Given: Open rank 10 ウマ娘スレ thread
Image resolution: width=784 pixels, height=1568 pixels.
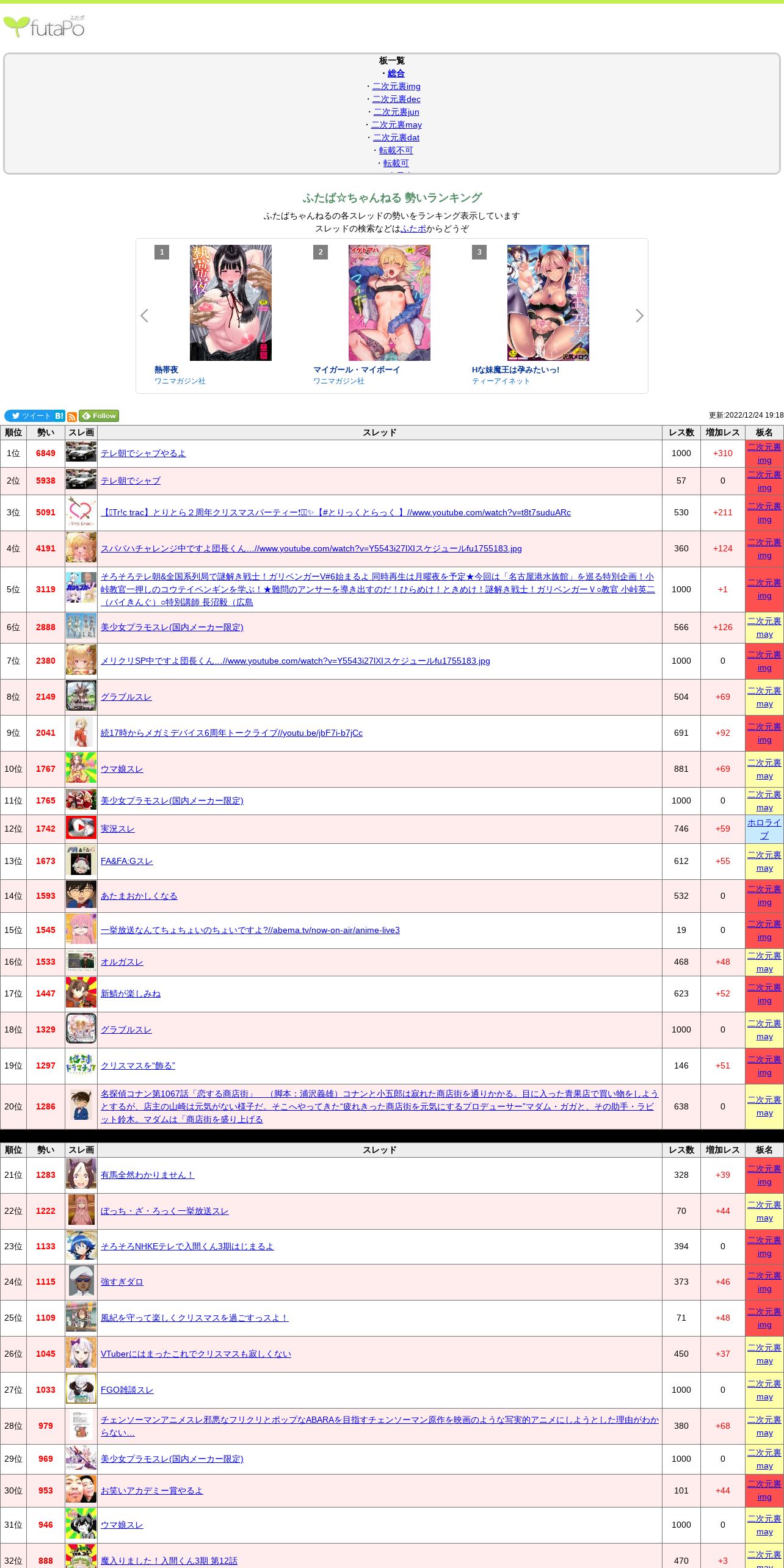Looking at the screenshot, I should coord(122,769).
